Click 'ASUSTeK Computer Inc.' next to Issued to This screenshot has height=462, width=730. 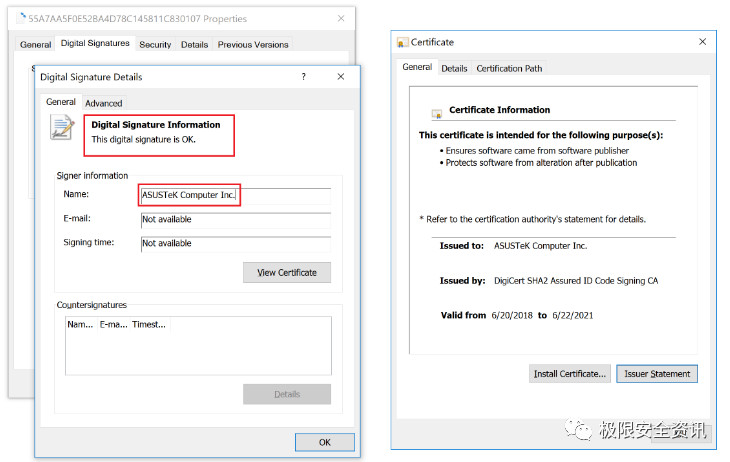click(540, 245)
